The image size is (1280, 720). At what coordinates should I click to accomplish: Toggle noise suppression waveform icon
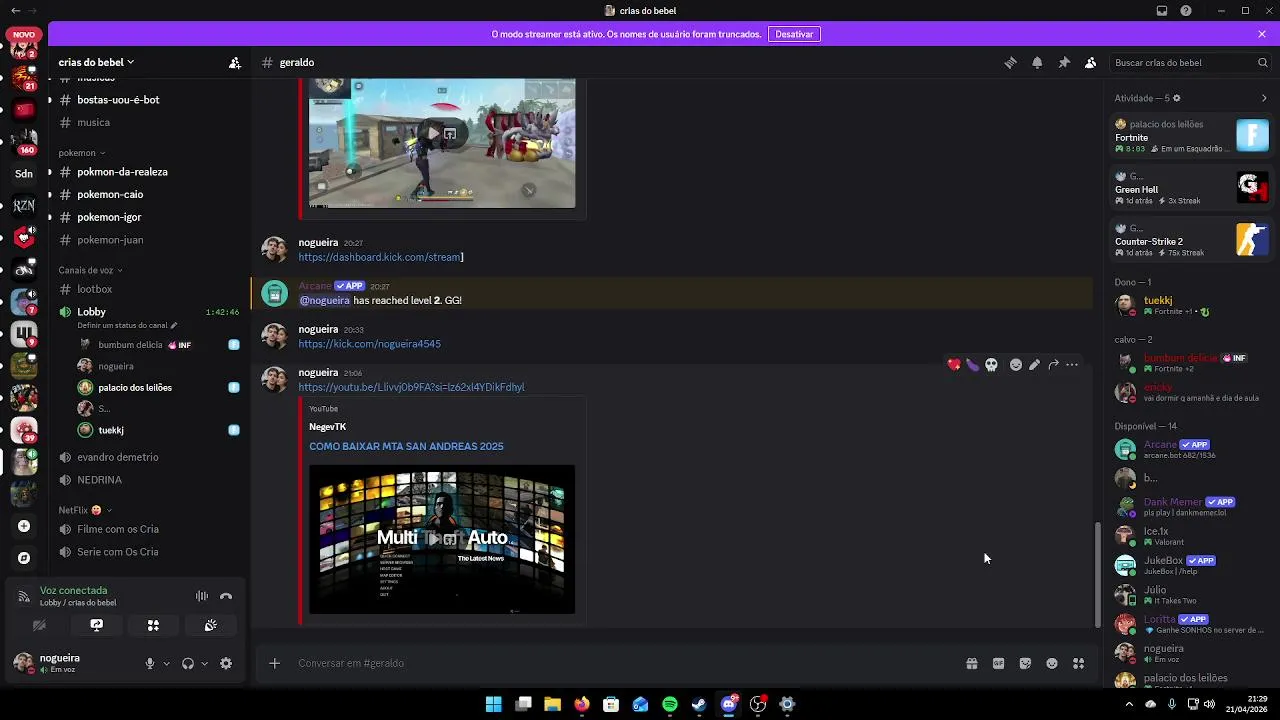(202, 596)
